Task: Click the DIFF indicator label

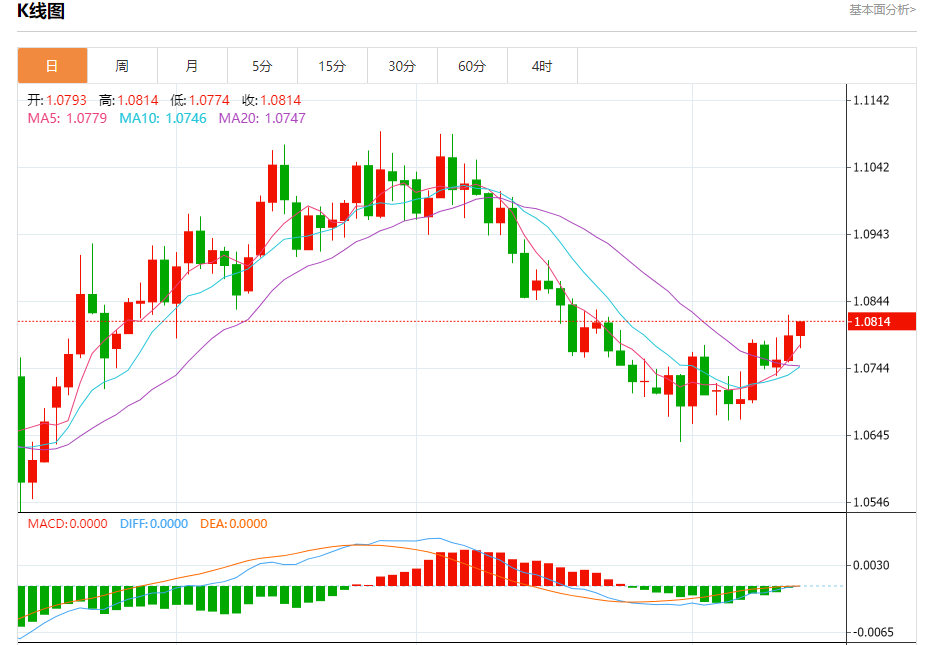Action: click(154, 524)
